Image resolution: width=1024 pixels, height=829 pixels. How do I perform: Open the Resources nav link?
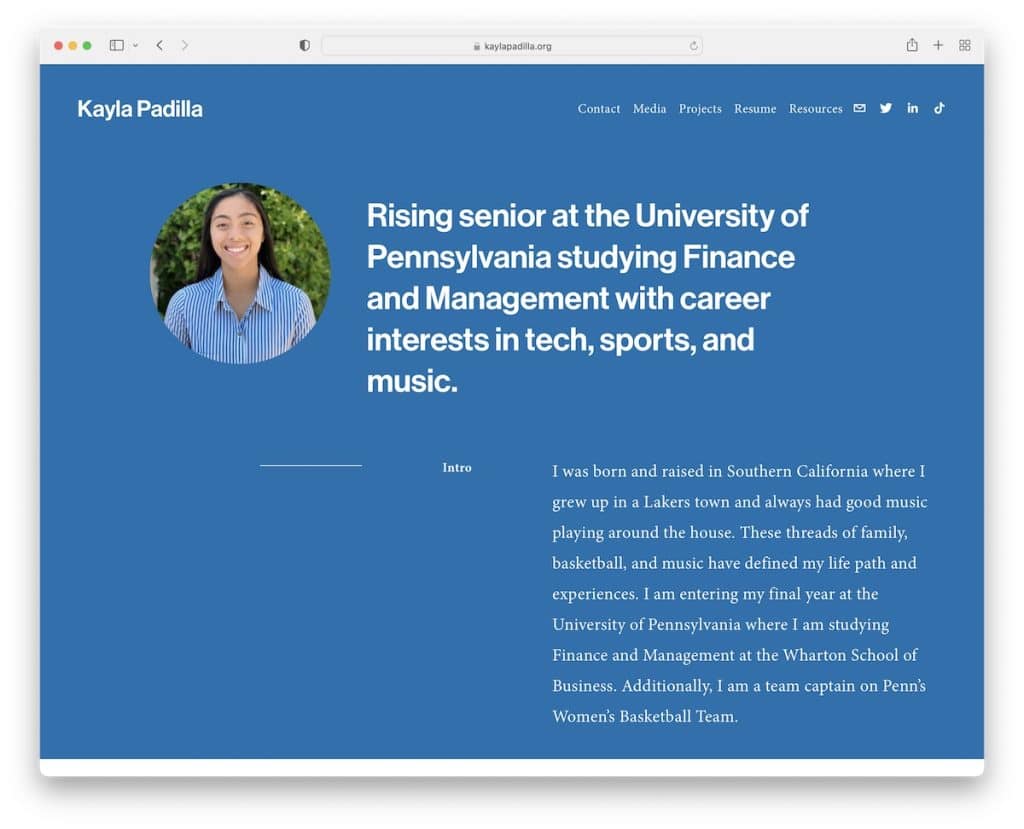[x=816, y=109]
